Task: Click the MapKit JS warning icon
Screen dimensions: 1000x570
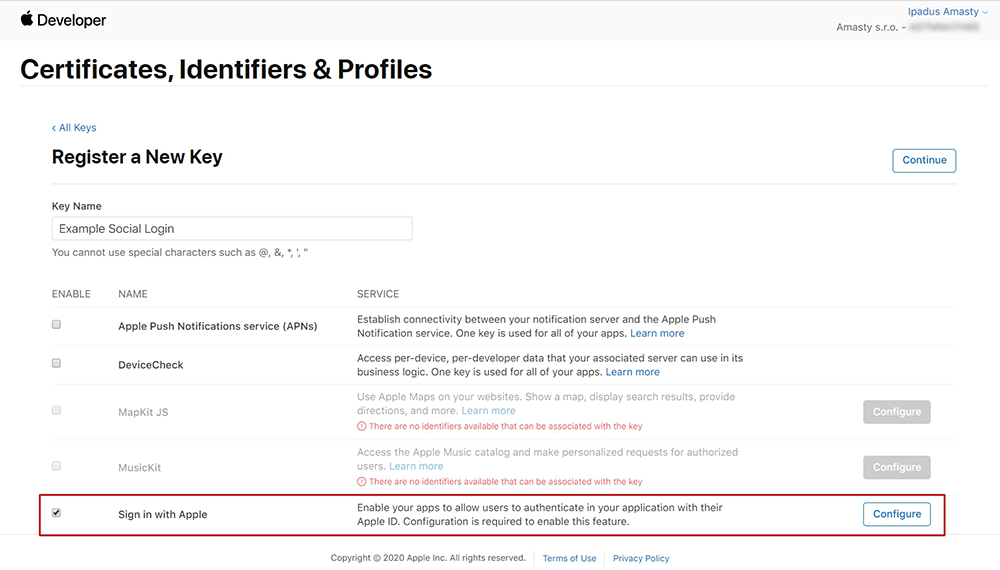Action: pos(362,427)
